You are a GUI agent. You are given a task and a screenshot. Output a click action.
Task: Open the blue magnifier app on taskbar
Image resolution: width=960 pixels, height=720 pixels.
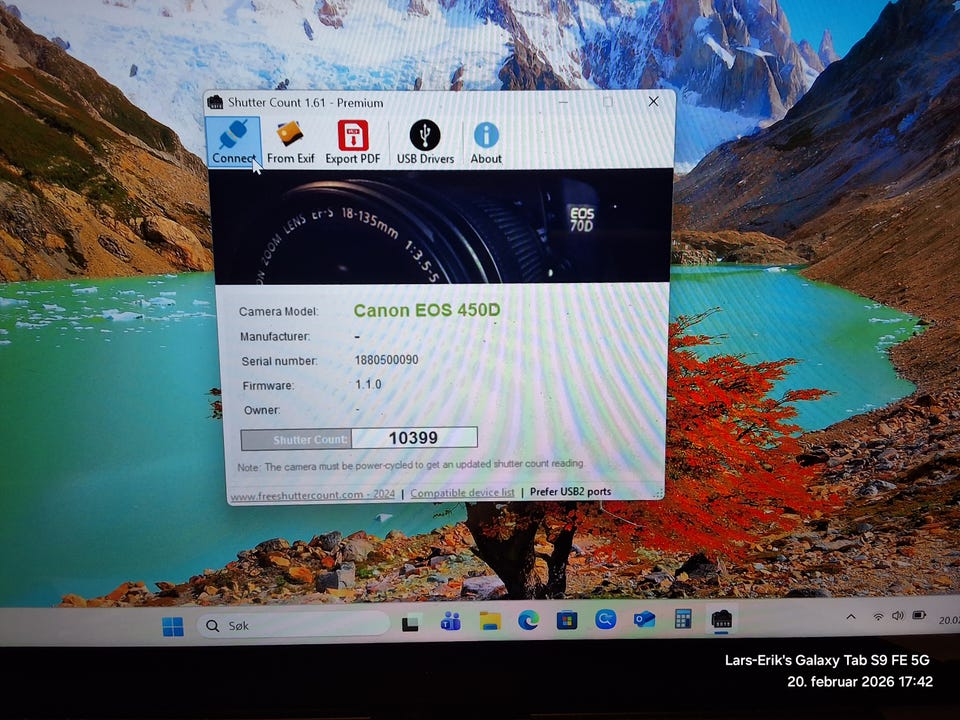[606, 620]
